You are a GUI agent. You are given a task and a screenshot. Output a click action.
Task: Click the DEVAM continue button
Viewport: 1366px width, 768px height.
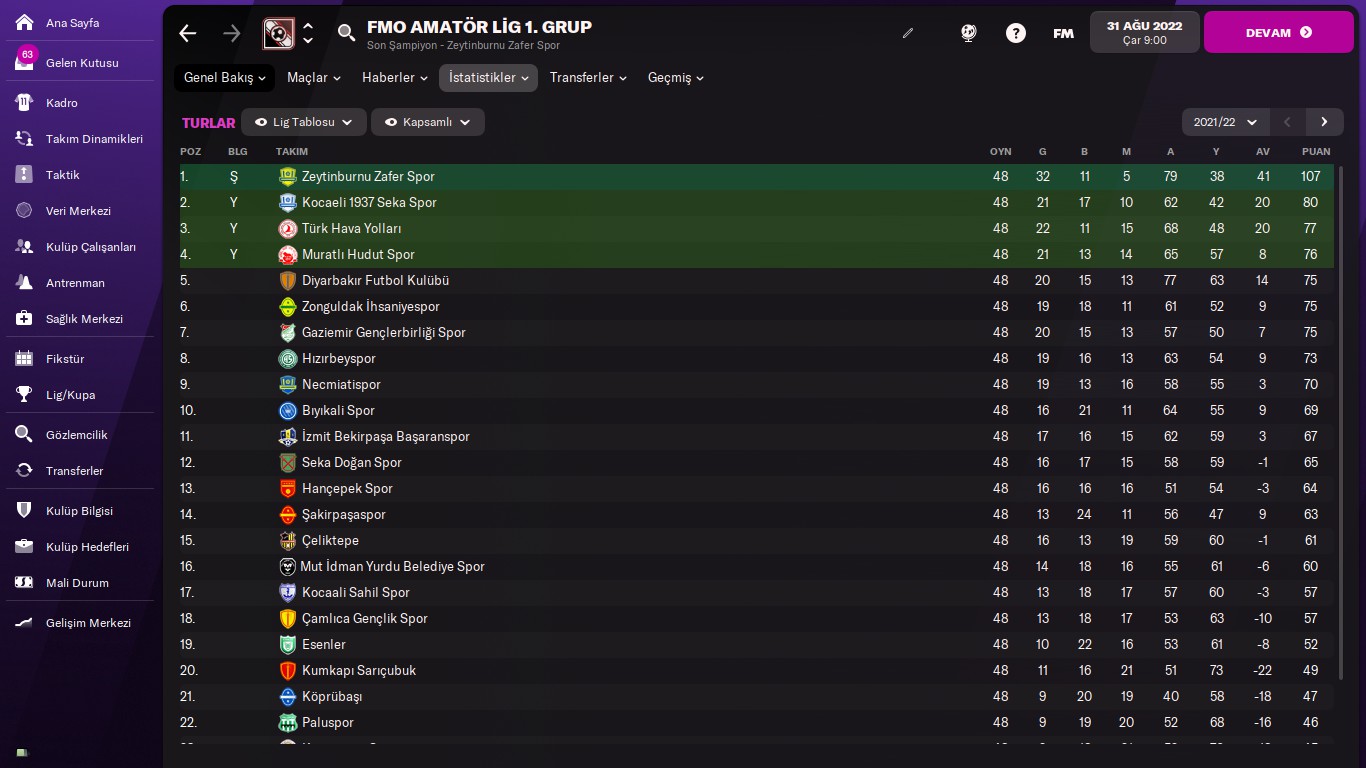click(x=1279, y=32)
